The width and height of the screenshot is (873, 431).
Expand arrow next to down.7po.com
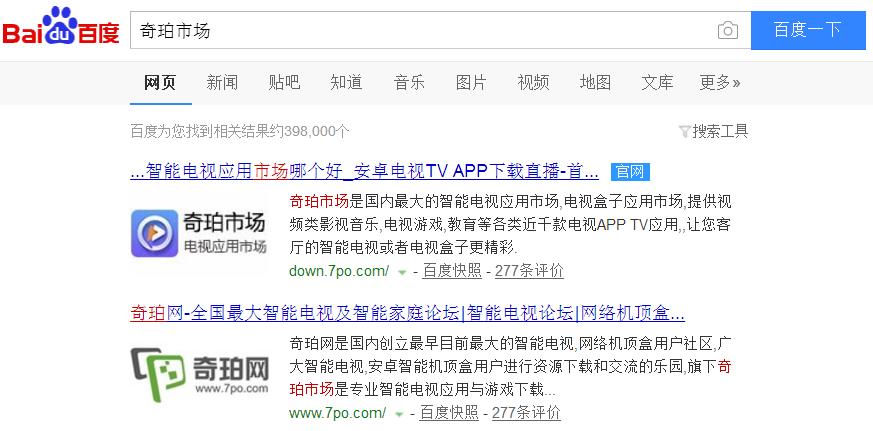[401, 272]
